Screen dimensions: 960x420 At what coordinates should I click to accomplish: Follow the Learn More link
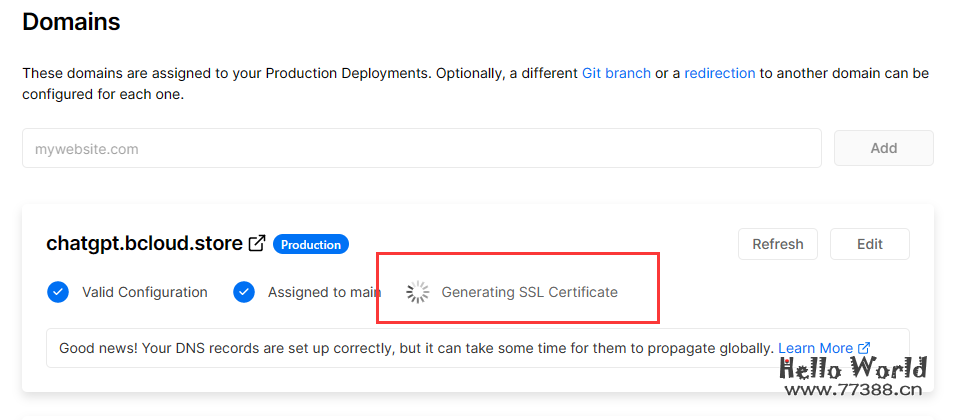(x=815, y=348)
